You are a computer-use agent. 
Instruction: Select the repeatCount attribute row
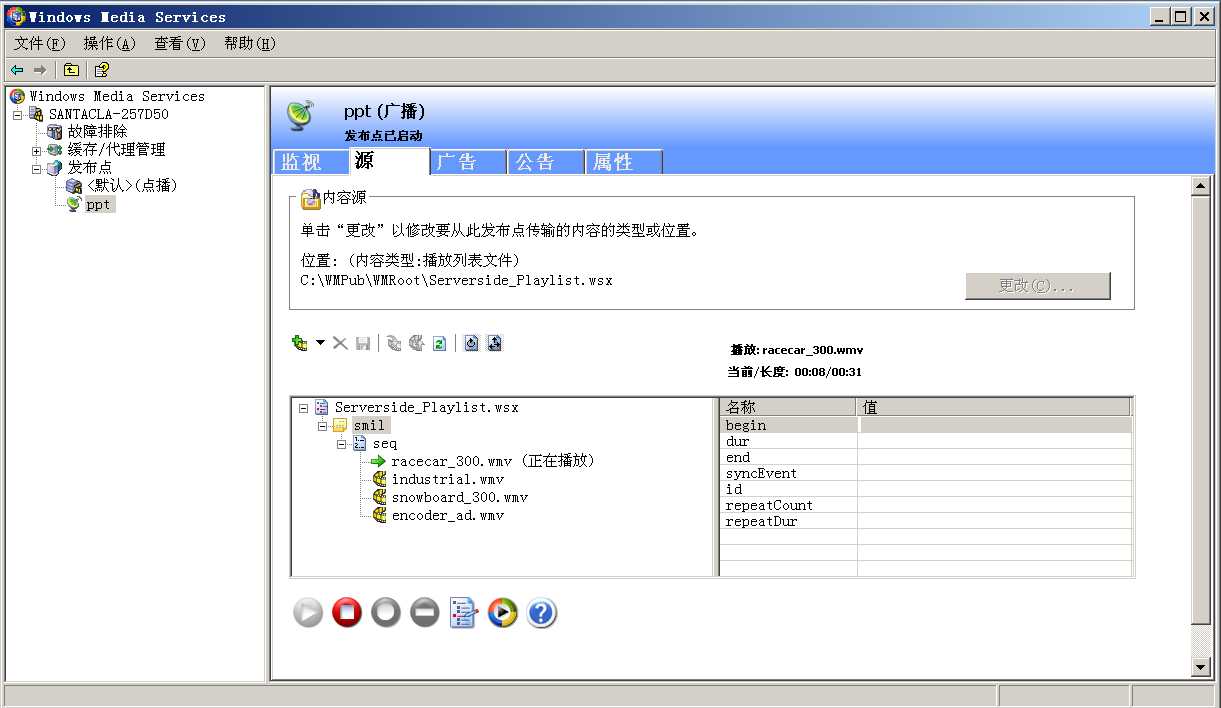pos(926,505)
